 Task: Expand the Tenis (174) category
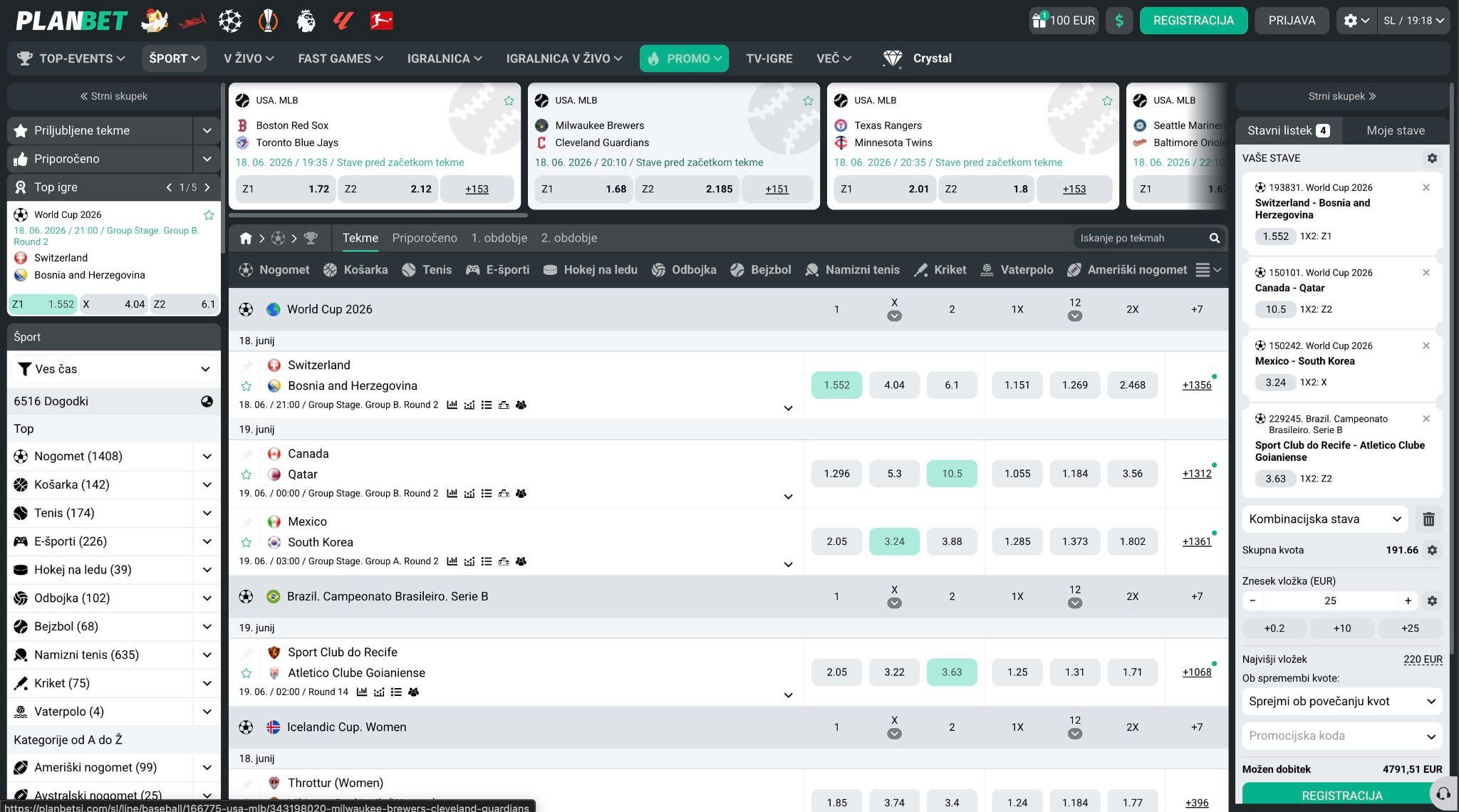click(x=207, y=513)
